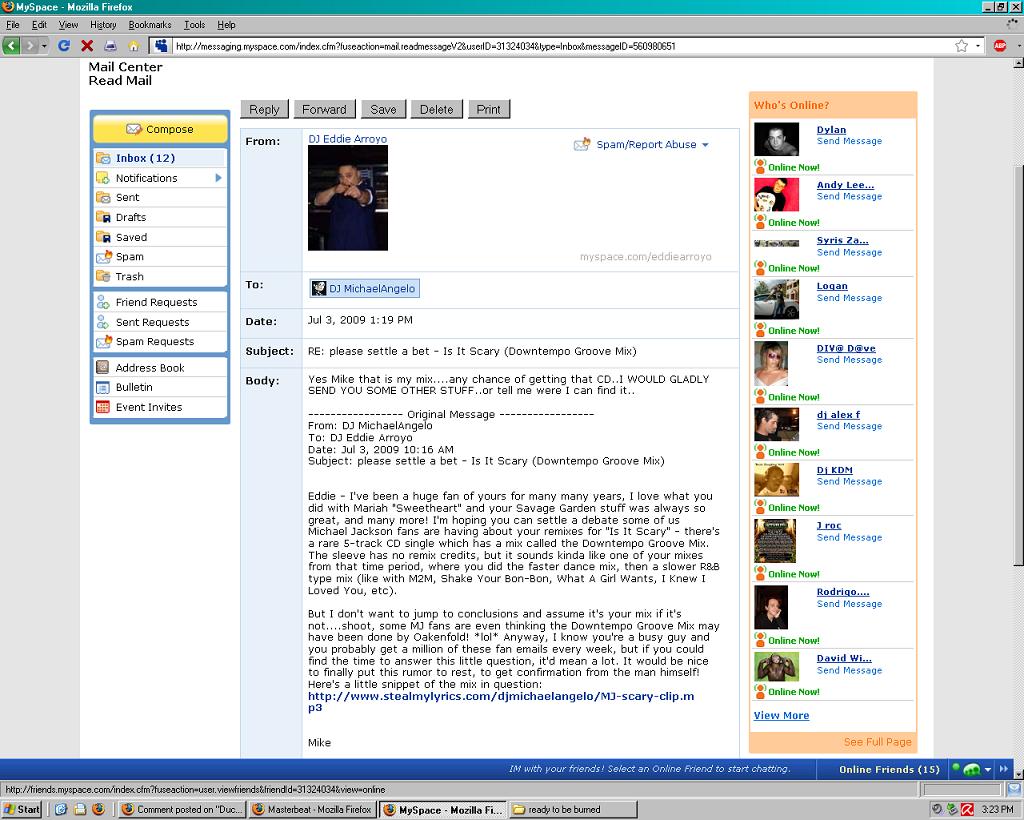Viewport: 1024px width, 820px height.
Task: Click the Compose mail button
Action: click(160, 129)
